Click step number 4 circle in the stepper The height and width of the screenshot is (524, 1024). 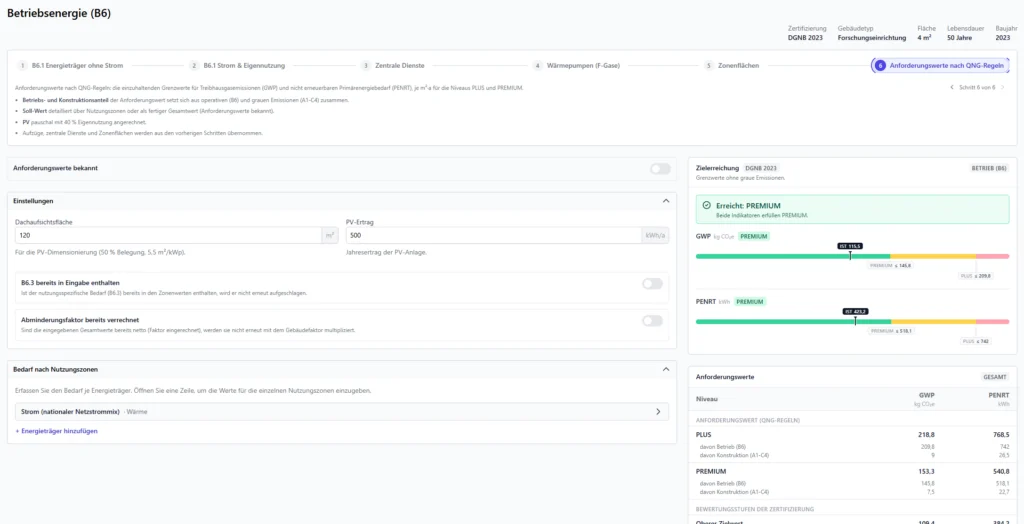coord(537,66)
